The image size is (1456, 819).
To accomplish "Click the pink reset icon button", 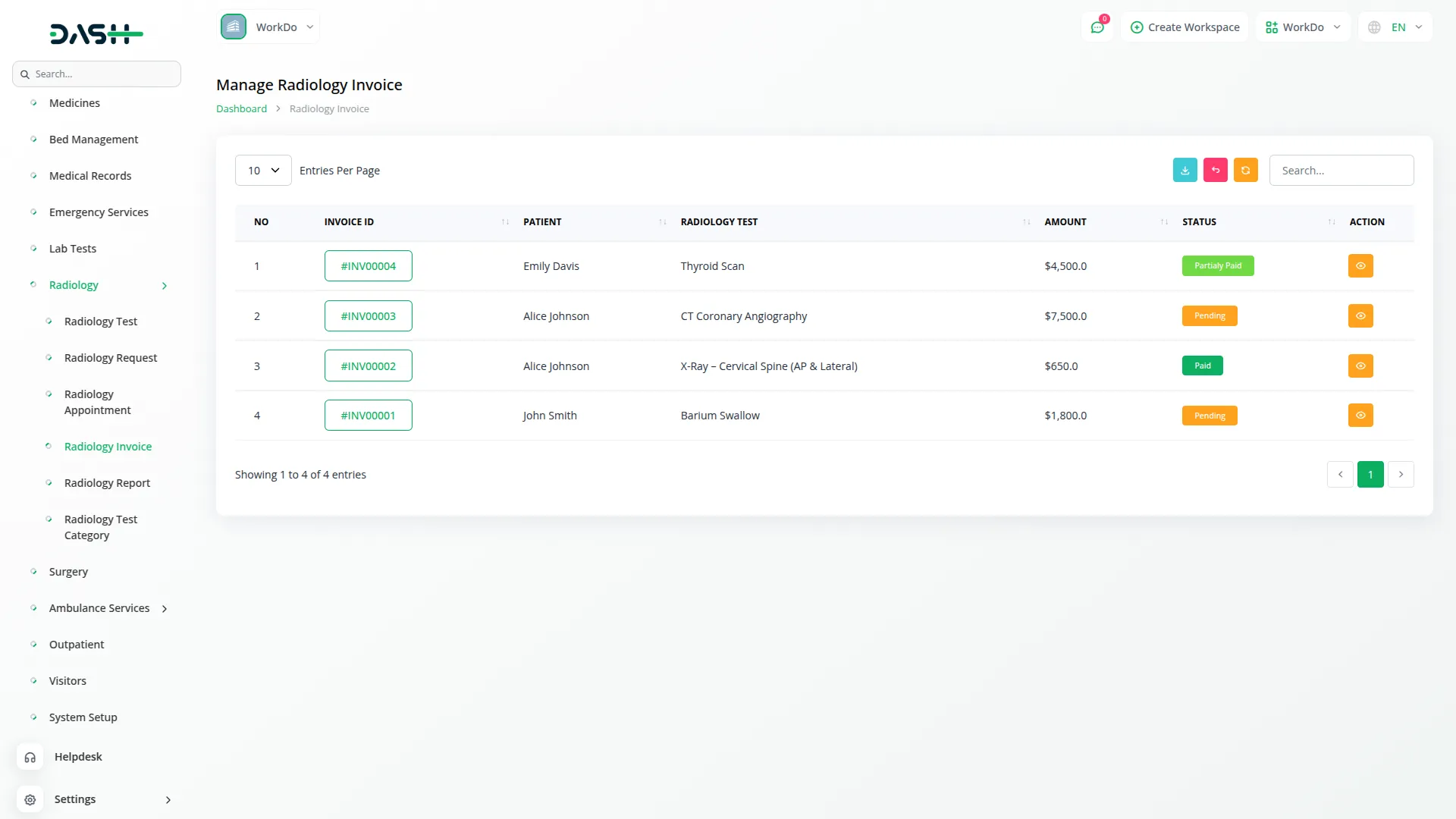I will coord(1215,170).
